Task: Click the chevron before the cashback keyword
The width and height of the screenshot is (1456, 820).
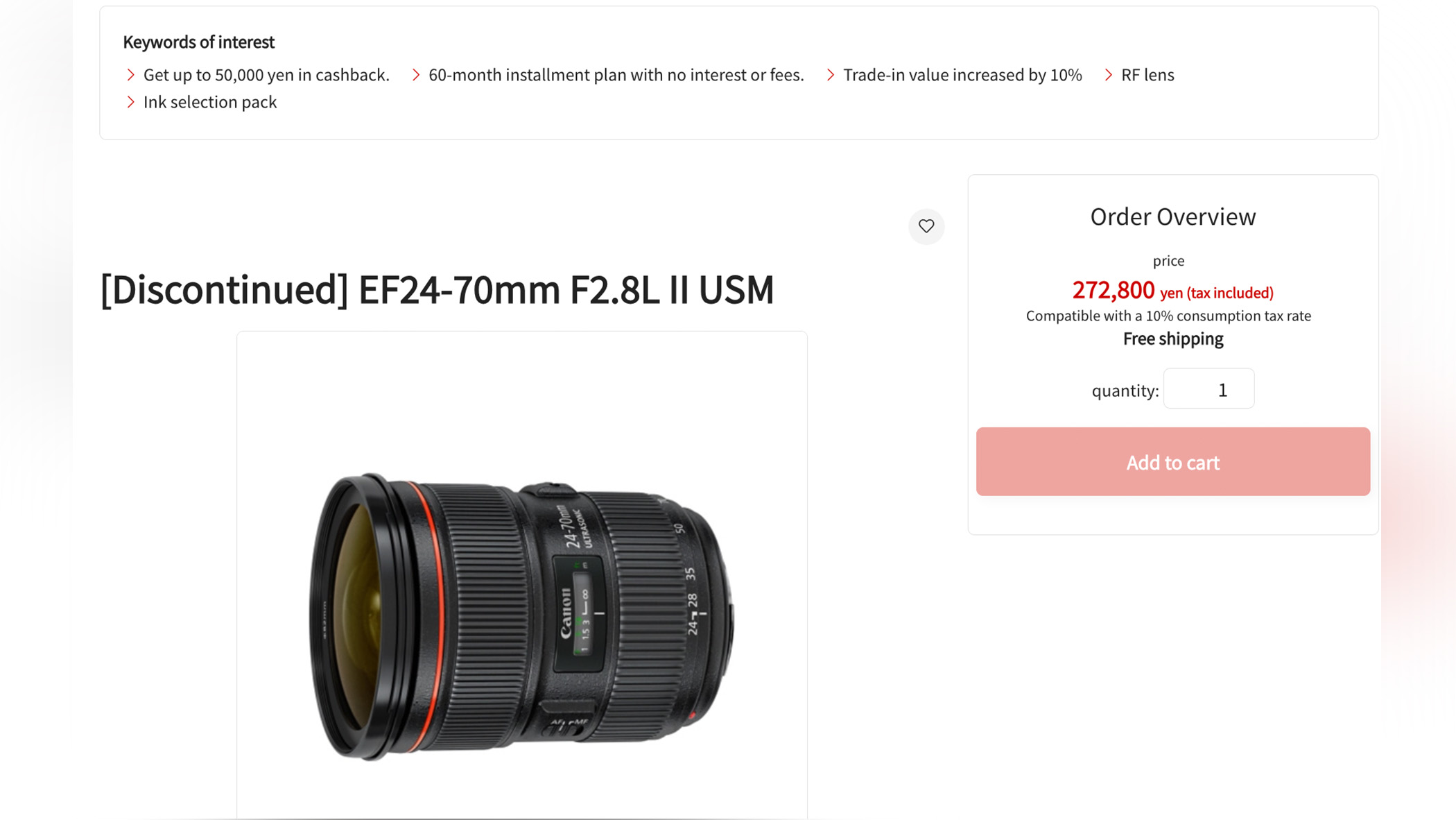Action: [x=130, y=75]
